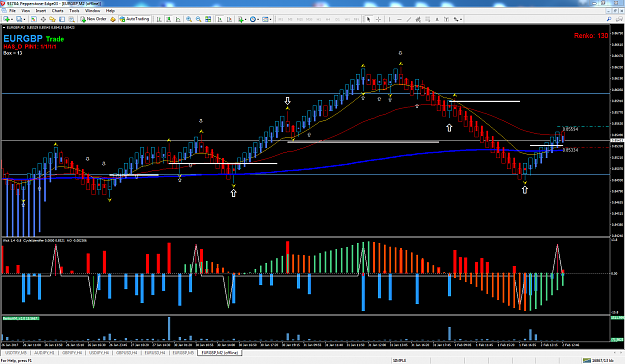This screenshot has height=364, width=625.
Task: Select the vertical line tool
Action: (389, 19)
